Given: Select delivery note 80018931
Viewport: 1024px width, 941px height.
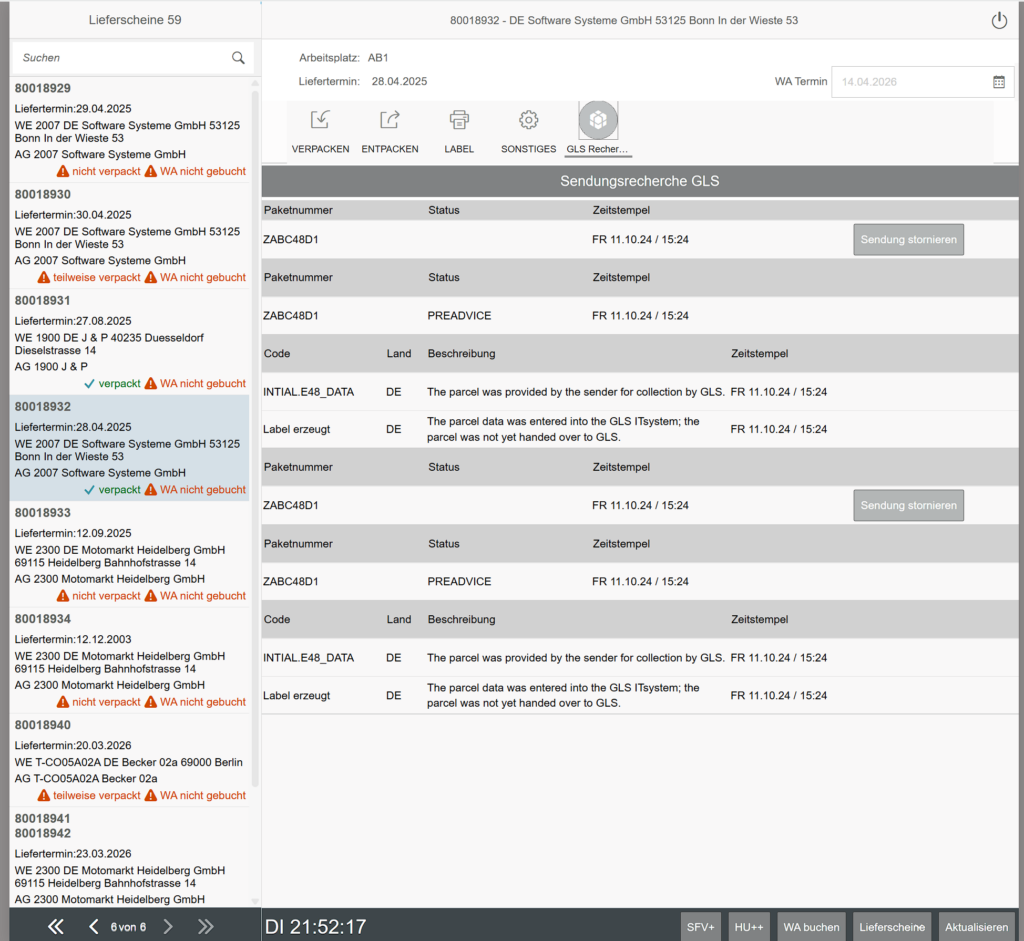Looking at the screenshot, I should tap(130, 341).
